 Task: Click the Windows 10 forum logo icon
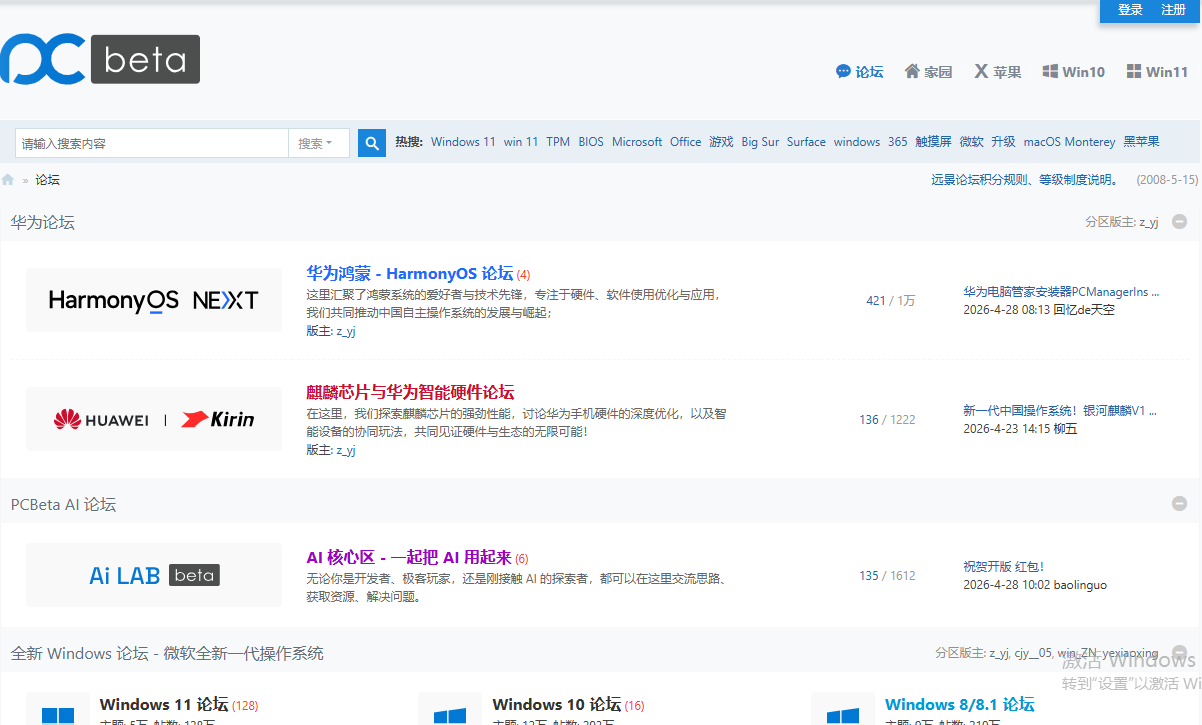click(450, 712)
